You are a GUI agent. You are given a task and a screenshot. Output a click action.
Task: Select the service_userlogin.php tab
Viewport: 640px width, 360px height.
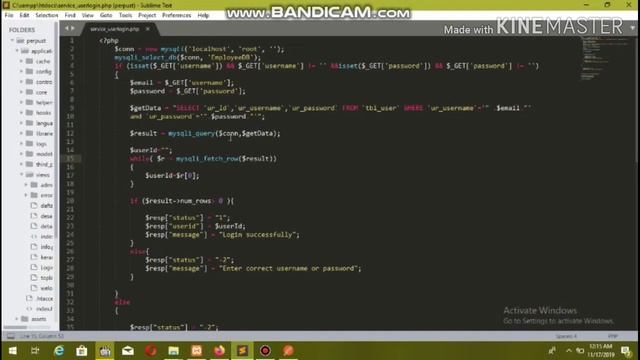click(x=115, y=29)
